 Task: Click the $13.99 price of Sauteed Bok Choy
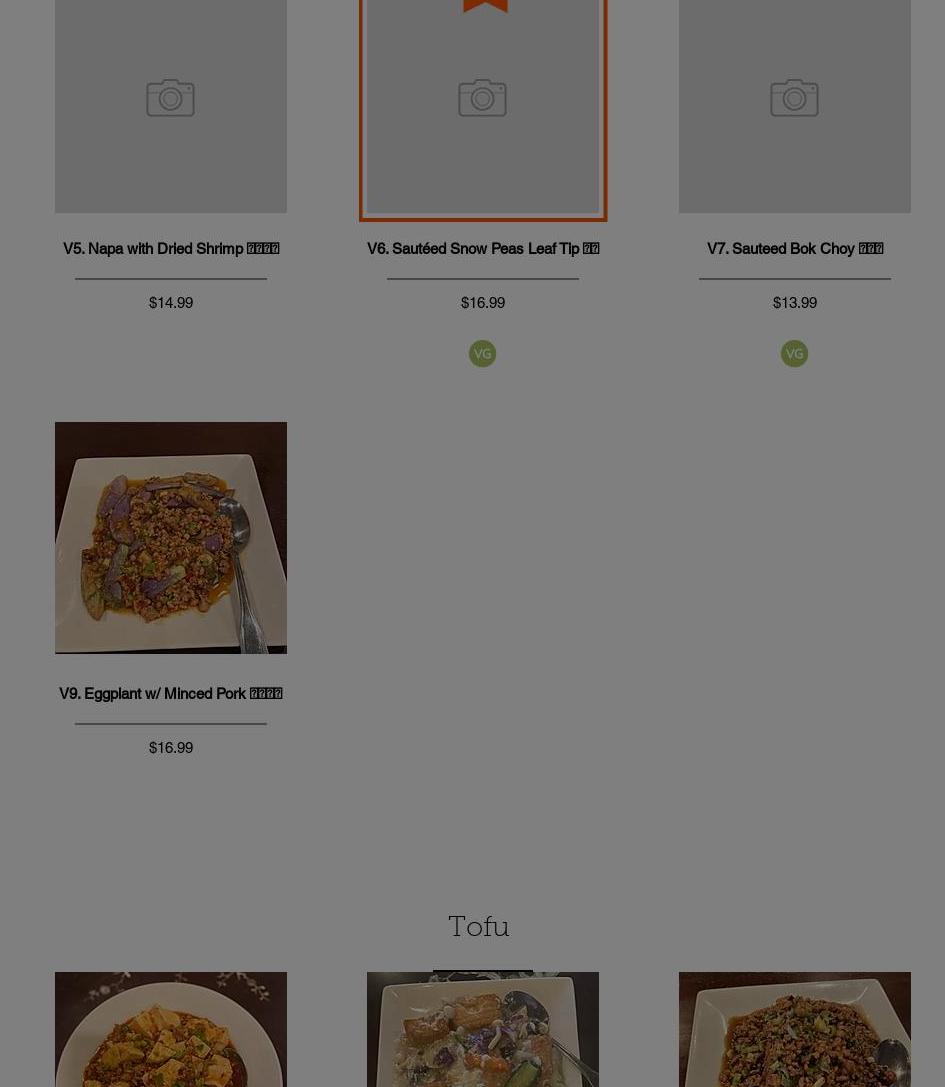tap(795, 303)
